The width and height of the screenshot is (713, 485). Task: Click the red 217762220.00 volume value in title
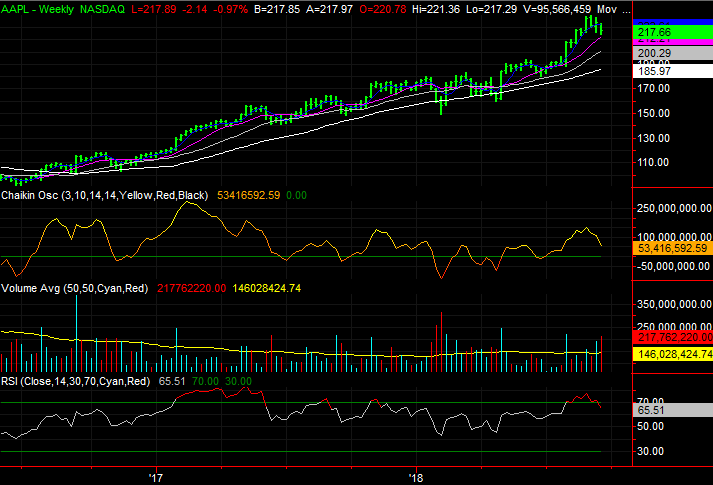point(191,288)
